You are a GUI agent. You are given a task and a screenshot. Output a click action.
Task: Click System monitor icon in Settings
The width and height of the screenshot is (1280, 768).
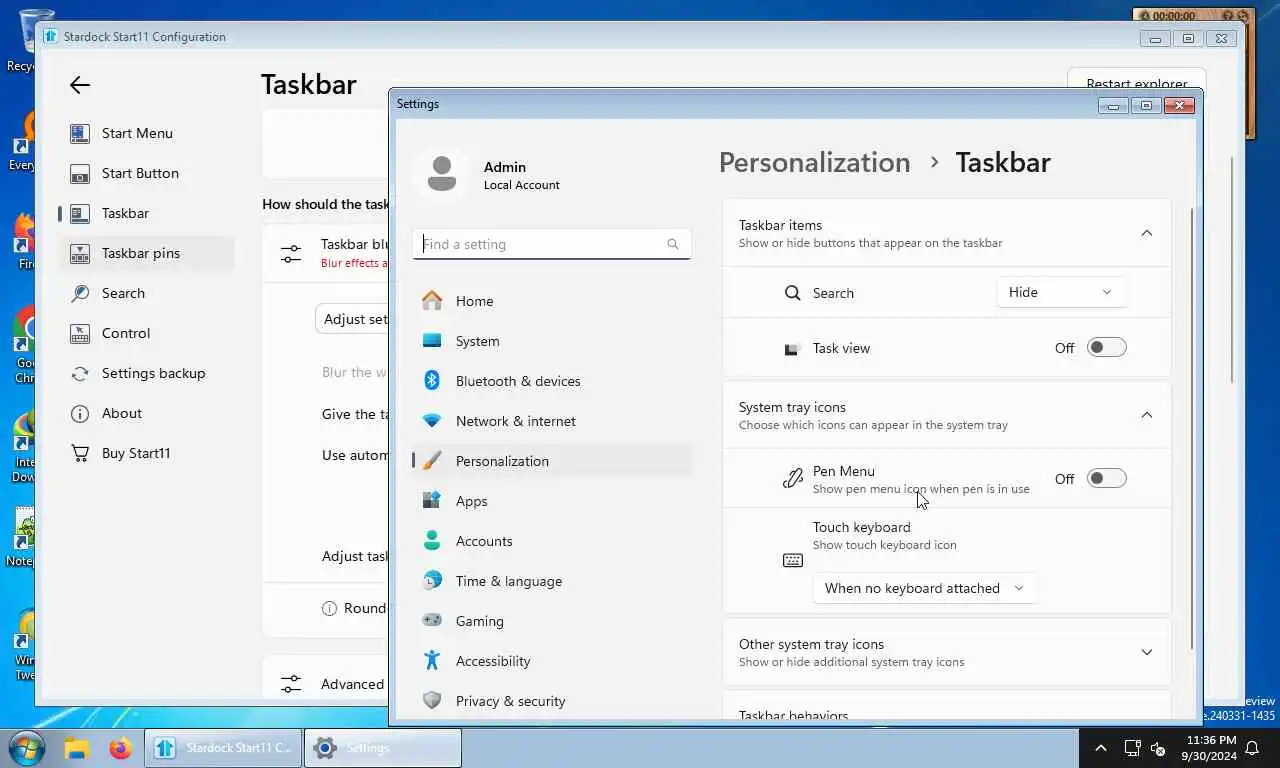pos(432,340)
